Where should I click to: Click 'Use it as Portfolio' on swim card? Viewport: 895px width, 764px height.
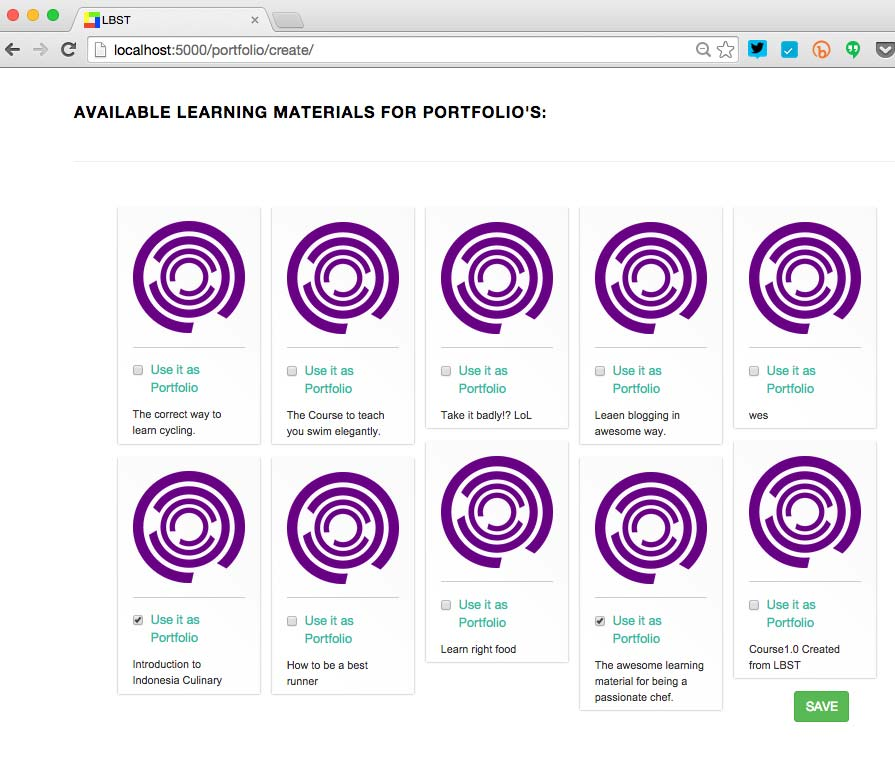pos(329,380)
